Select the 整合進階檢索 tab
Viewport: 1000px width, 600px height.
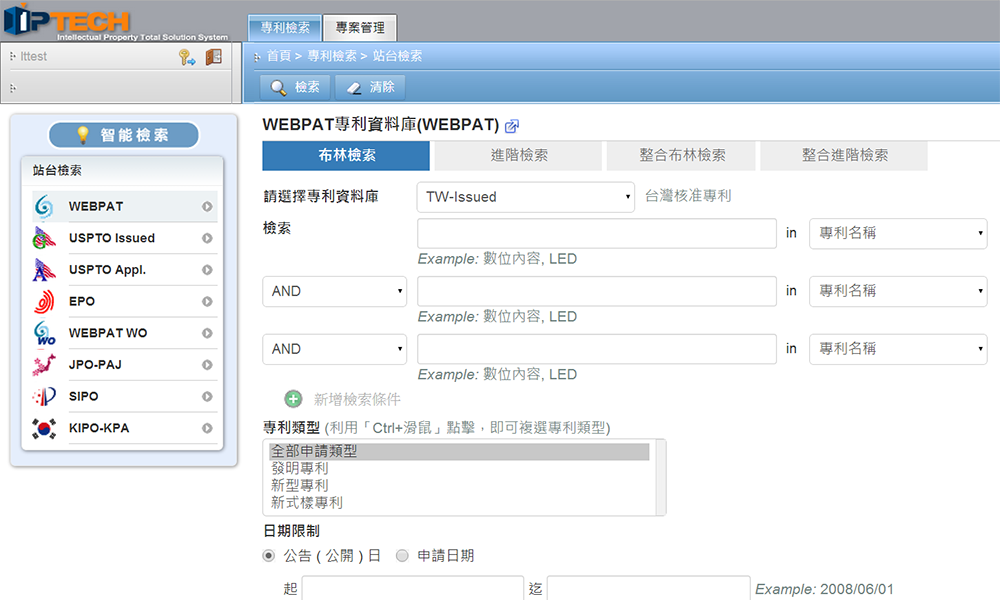(844, 156)
